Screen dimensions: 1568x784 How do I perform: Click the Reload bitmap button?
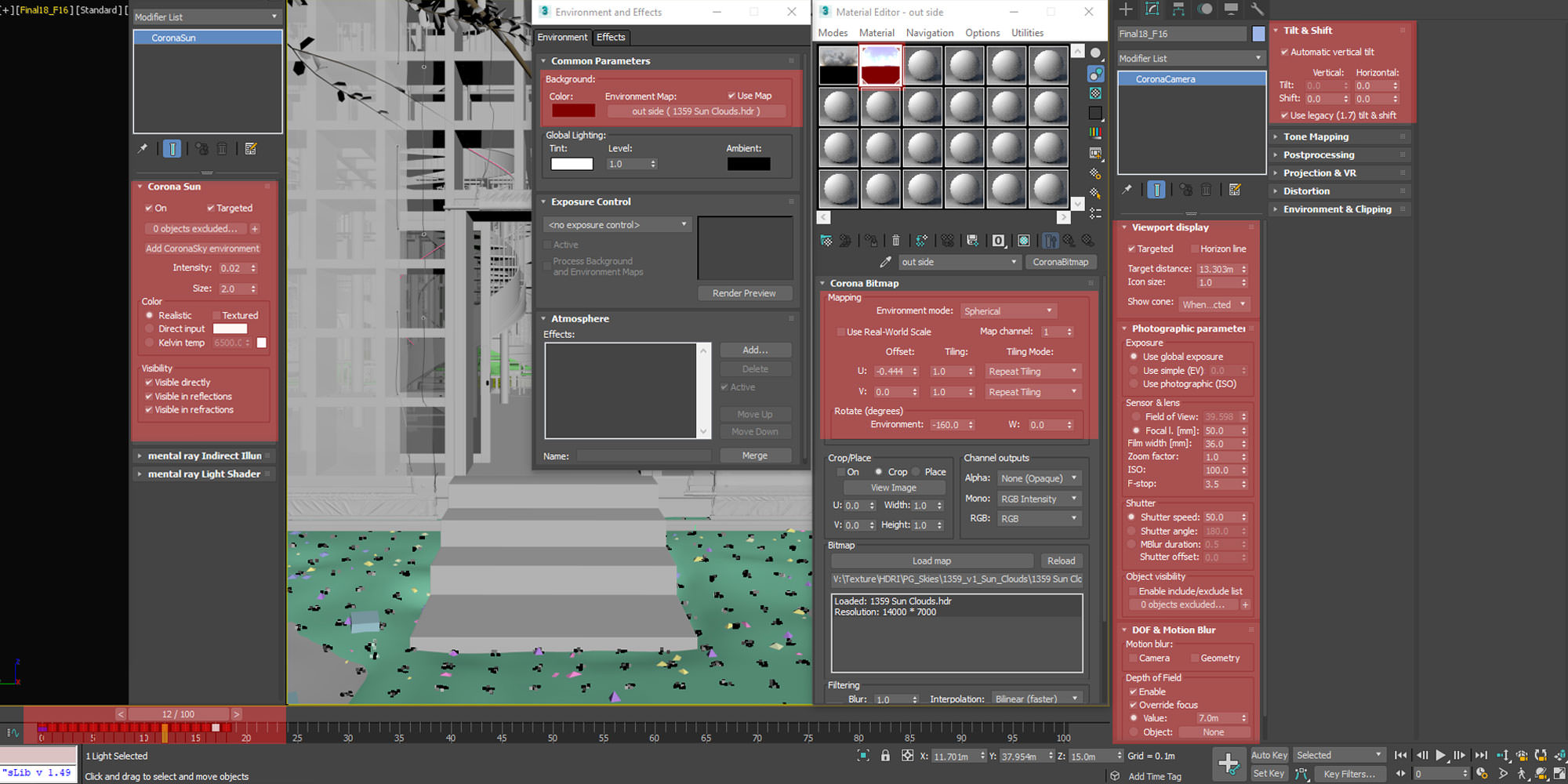[x=1061, y=561]
